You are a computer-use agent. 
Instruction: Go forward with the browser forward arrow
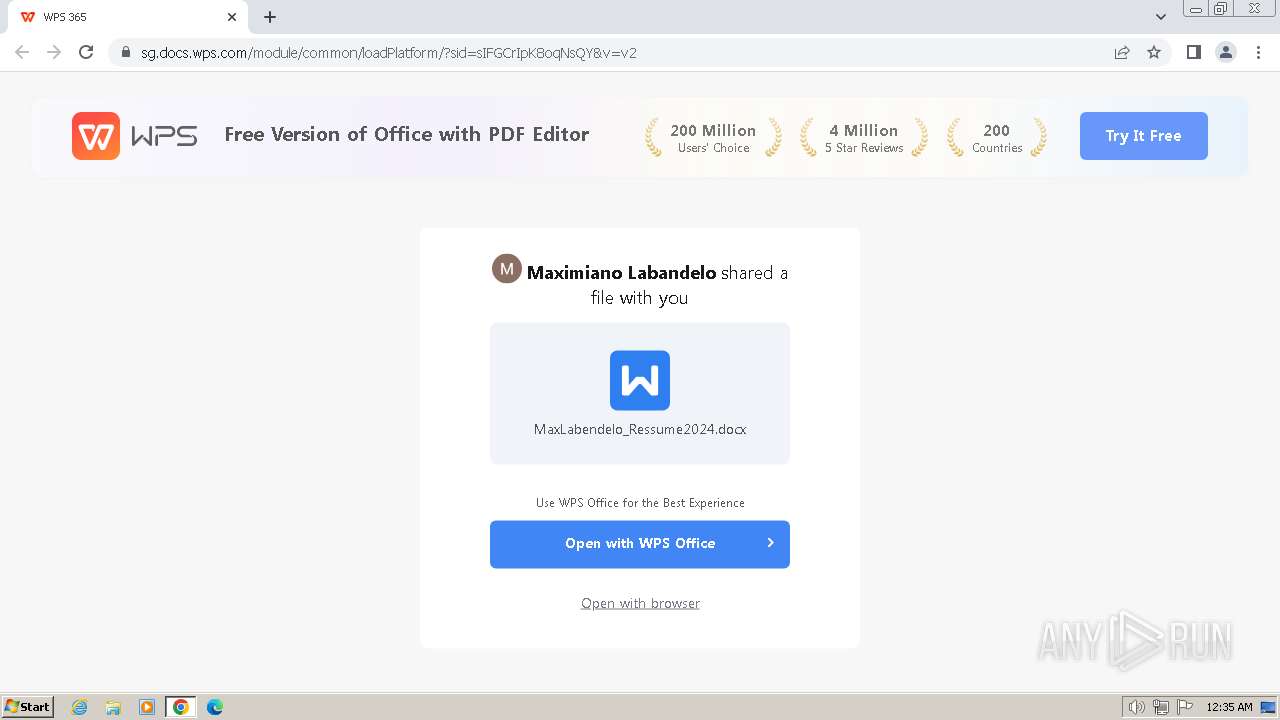pos(54,52)
